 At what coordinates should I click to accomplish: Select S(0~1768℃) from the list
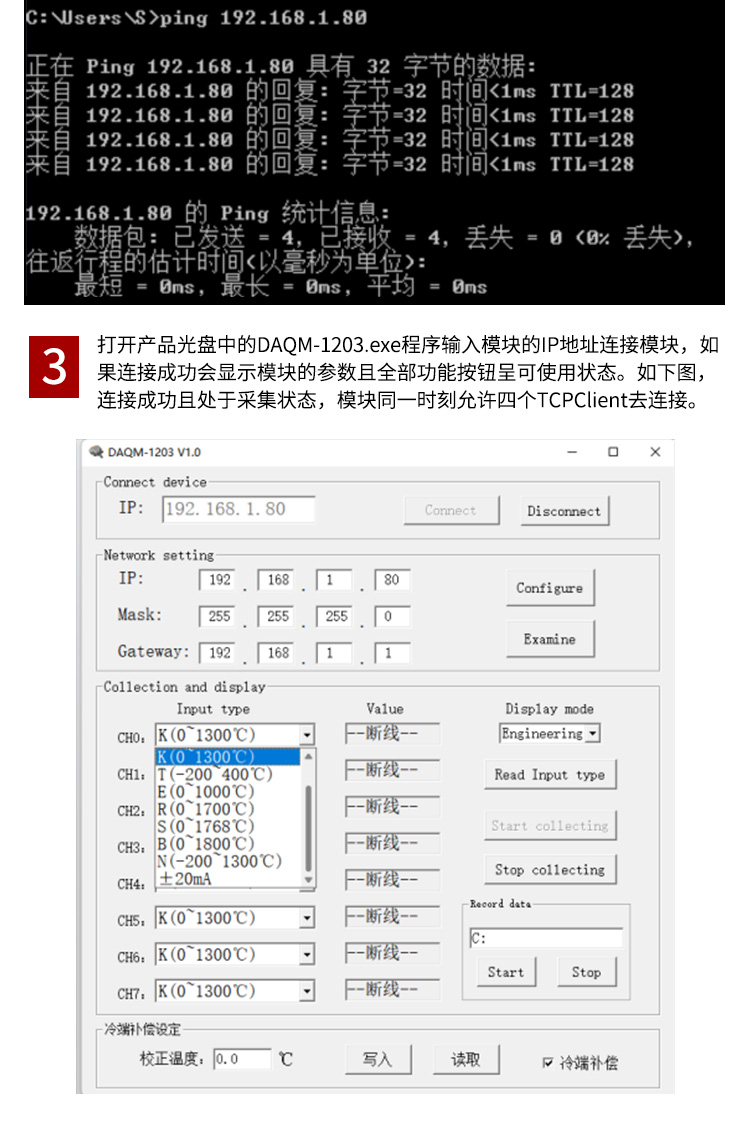coord(228,827)
